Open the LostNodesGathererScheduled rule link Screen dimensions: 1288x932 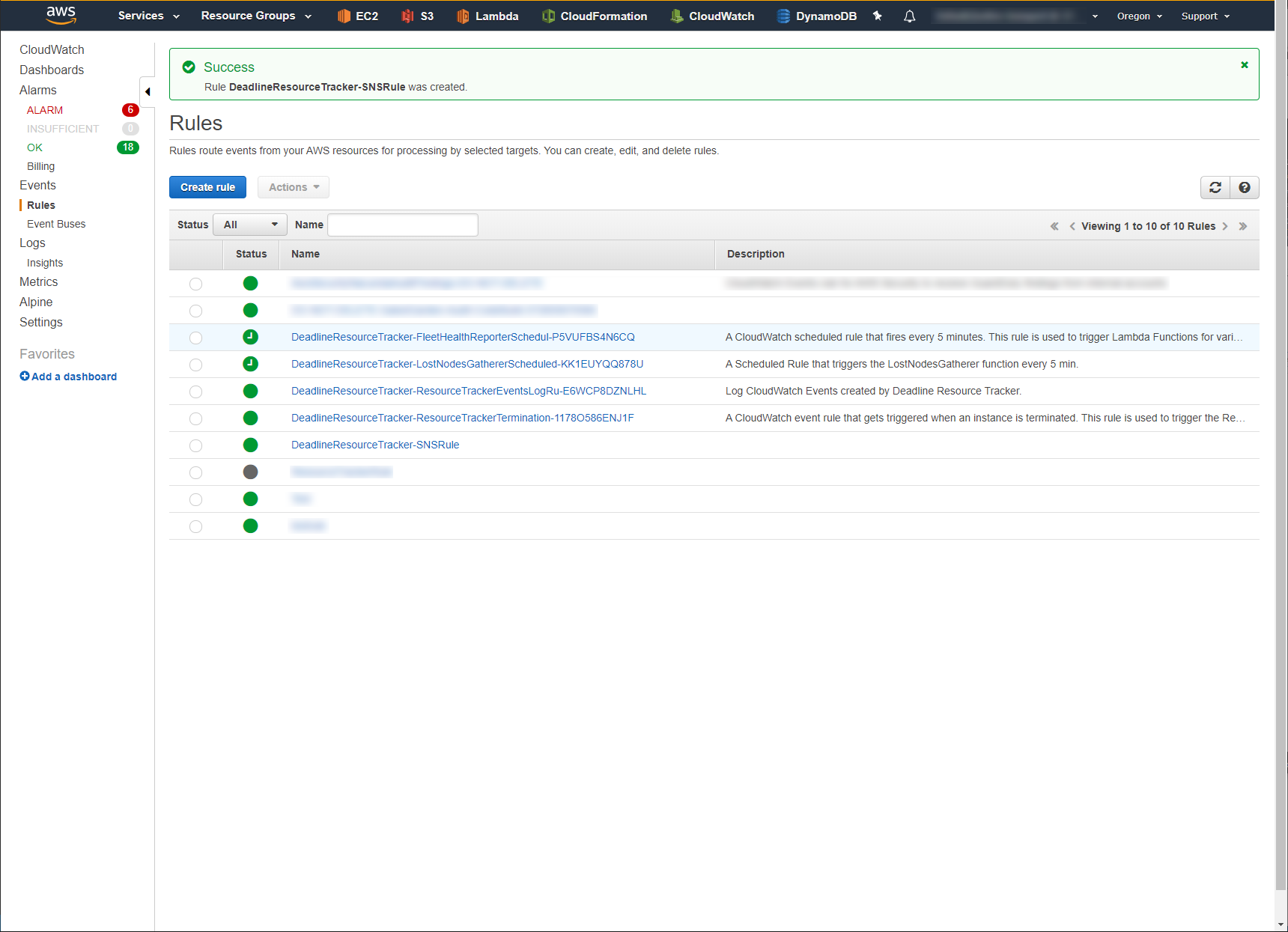click(467, 364)
